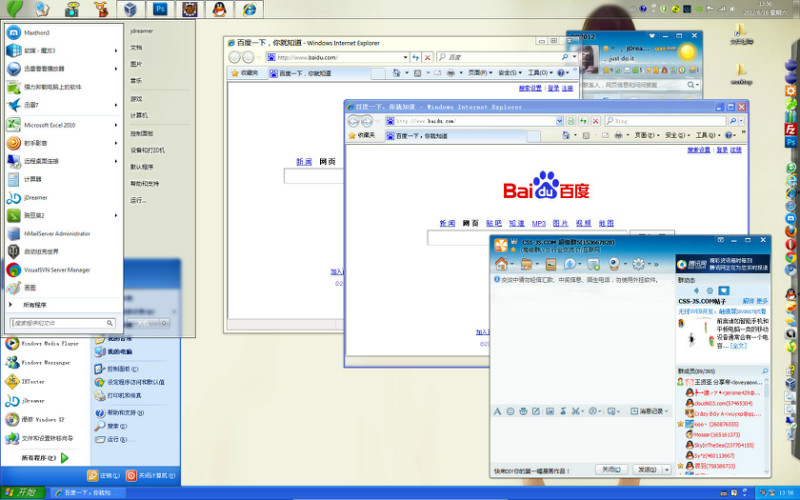Viewport: 800px width, 500px height.
Task: Click the home icon in QQ group toolbar
Action: click(x=501, y=264)
